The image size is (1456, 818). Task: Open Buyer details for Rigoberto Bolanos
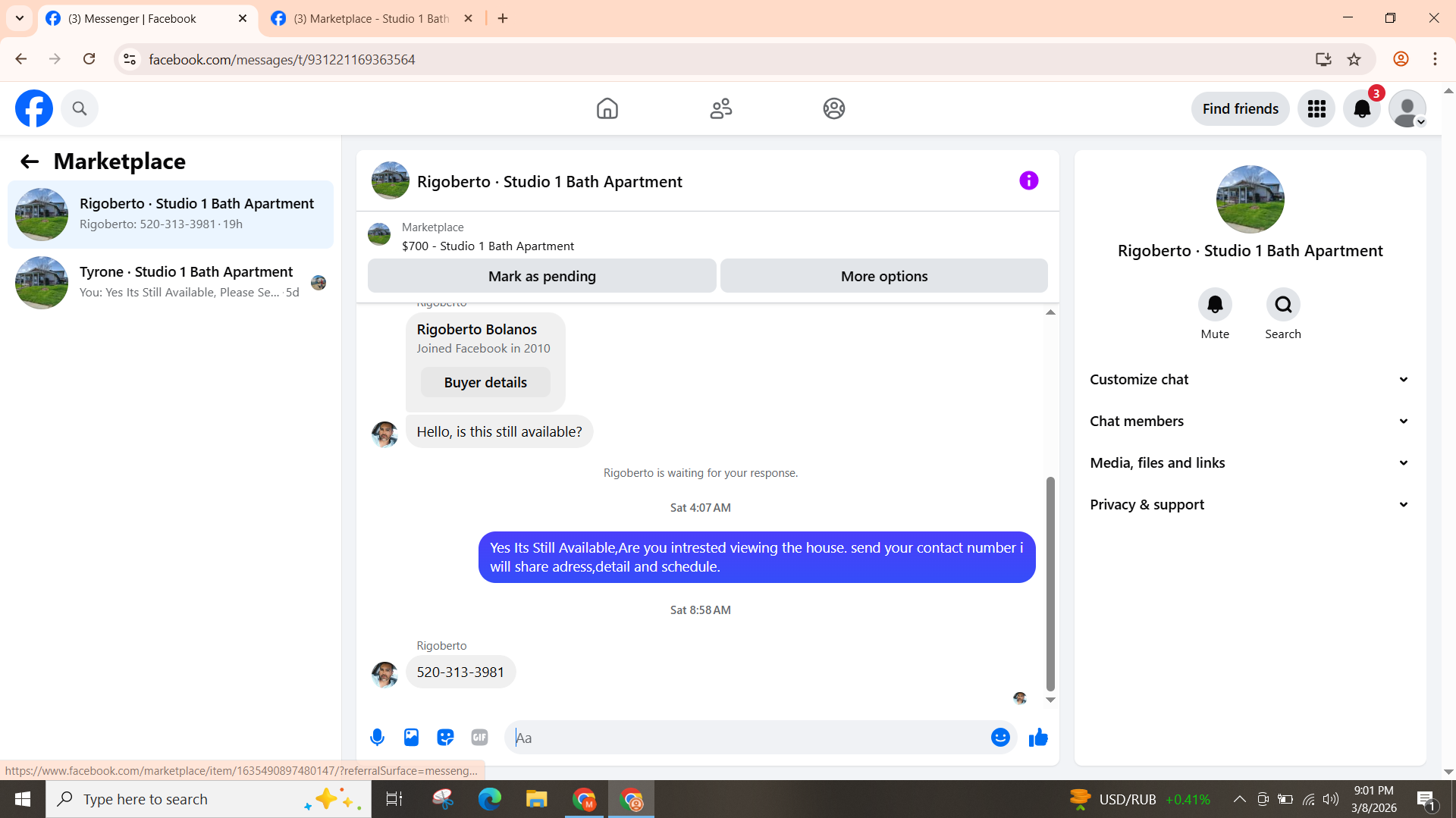pyautogui.click(x=485, y=383)
